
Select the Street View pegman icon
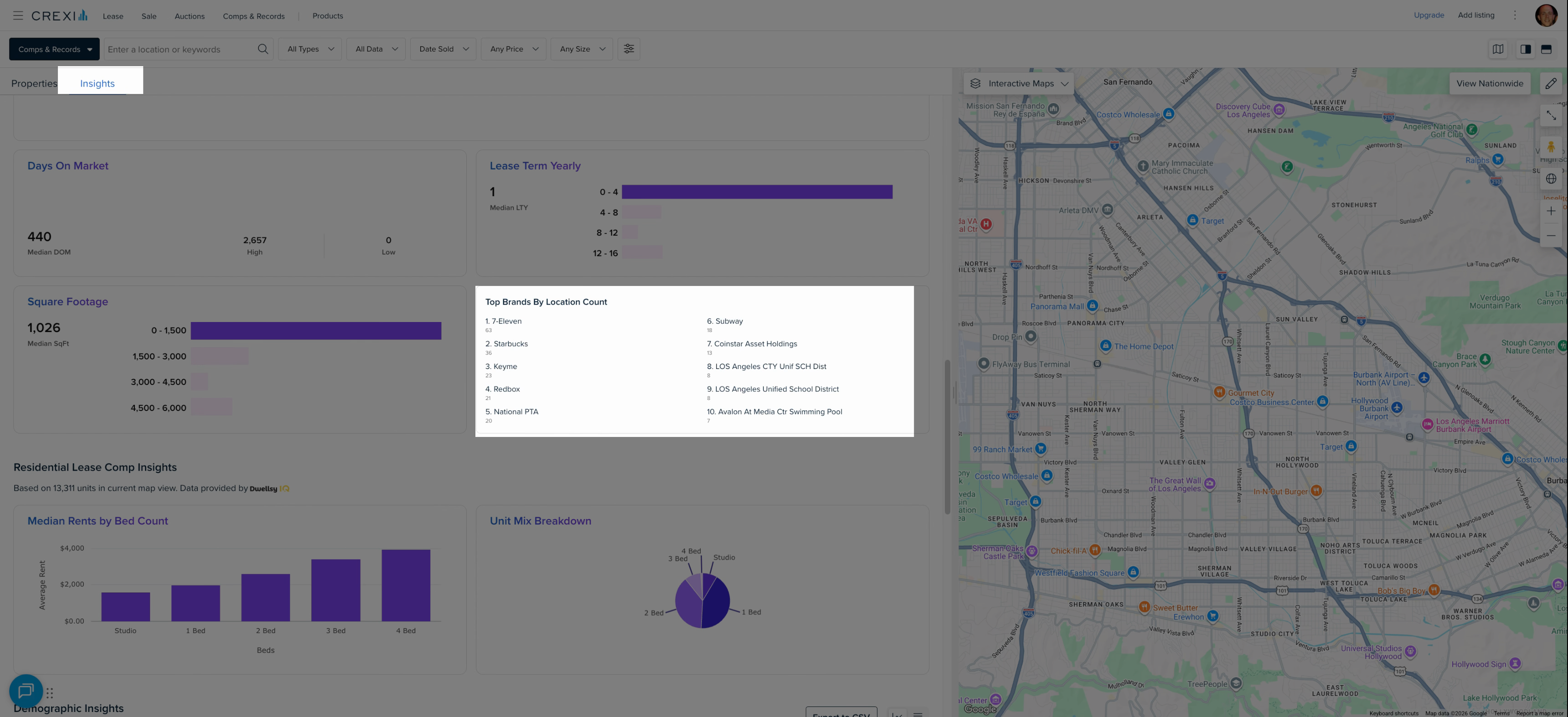1550,147
